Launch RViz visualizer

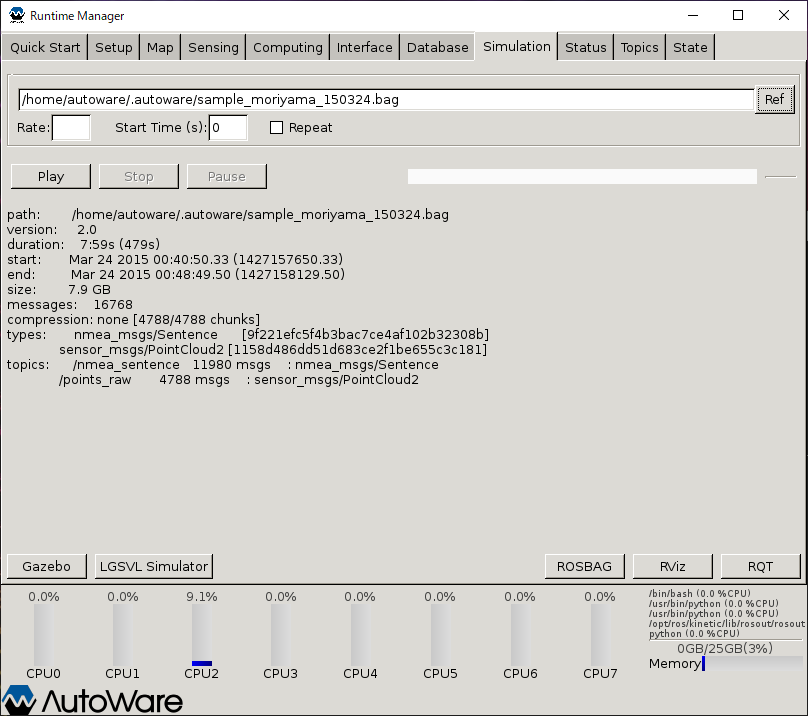click(672, 567)
